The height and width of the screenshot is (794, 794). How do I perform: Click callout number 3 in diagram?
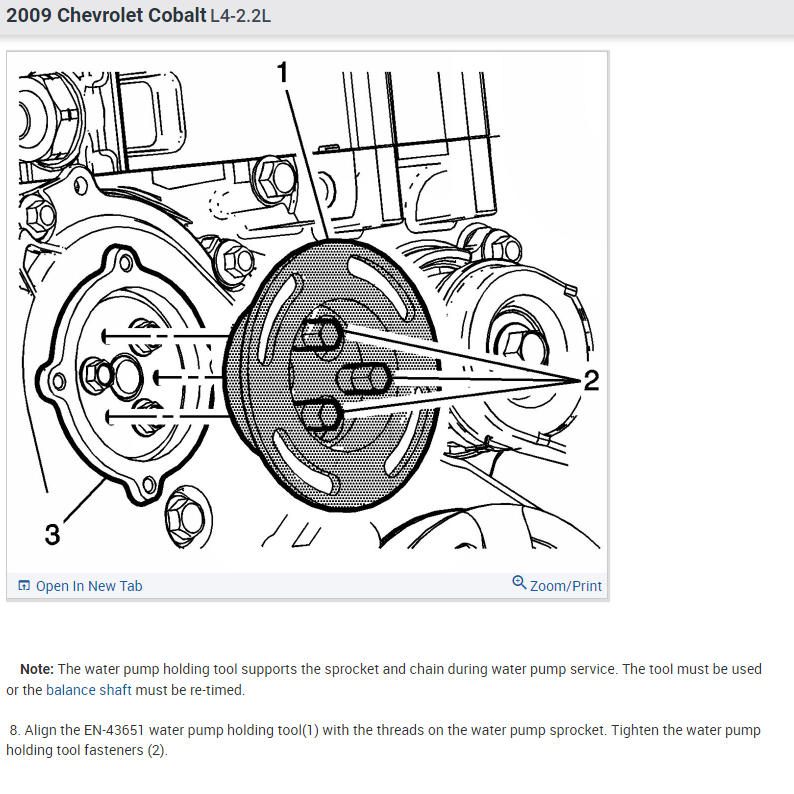(52, 534)
